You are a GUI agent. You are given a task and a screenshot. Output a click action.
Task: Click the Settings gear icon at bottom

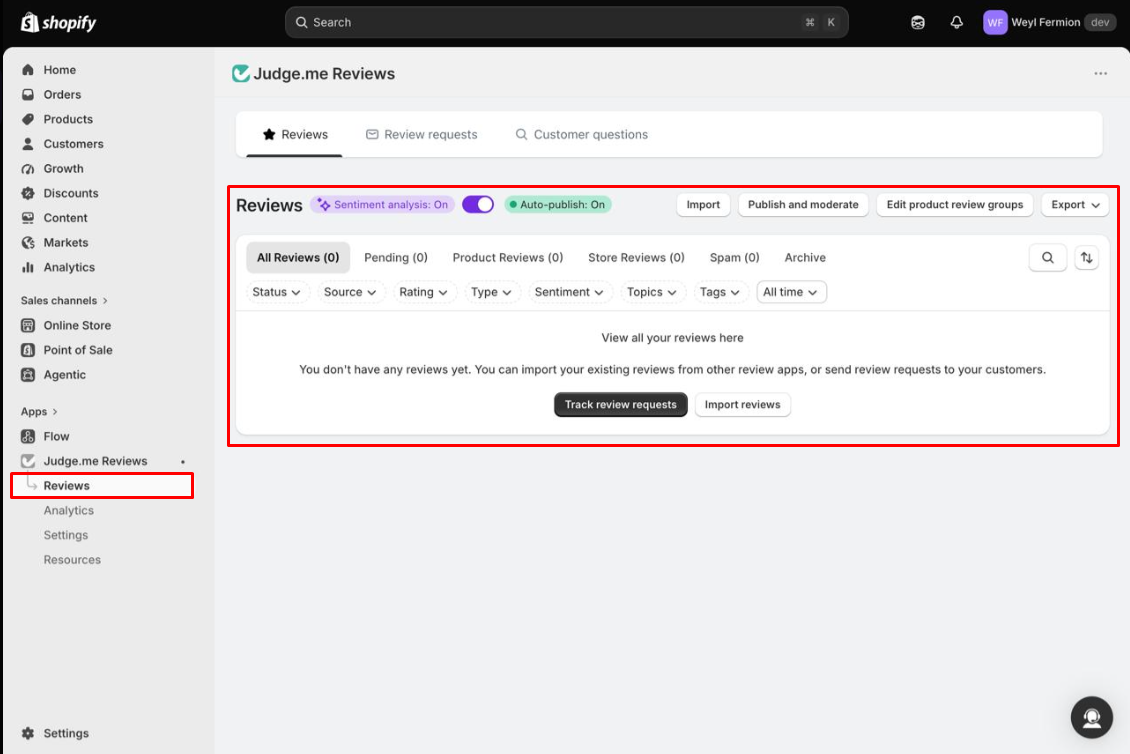point(28,733)
